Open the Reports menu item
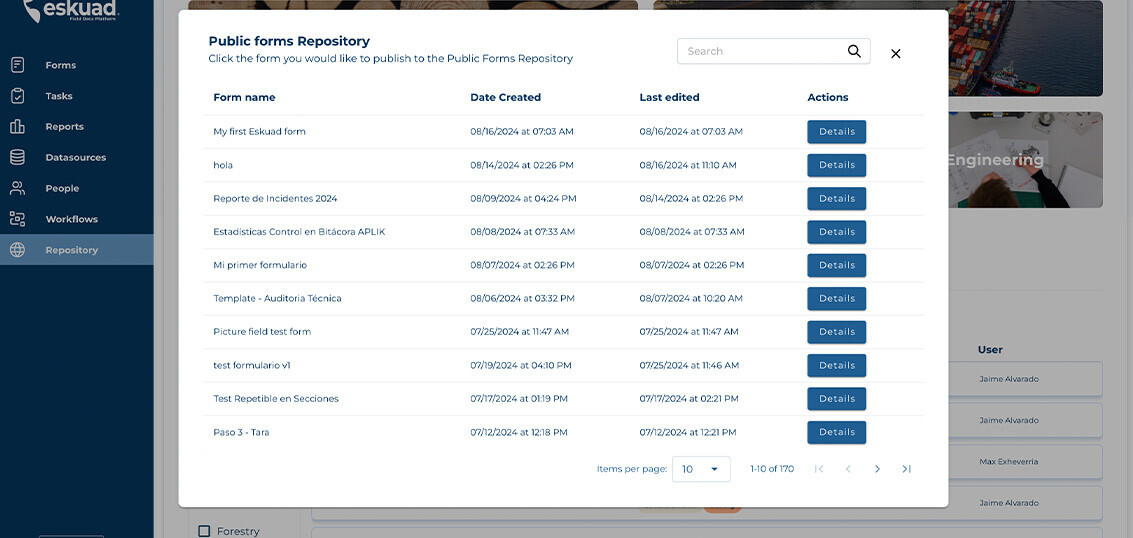1133x538 pixels. (x=77, y=126)
